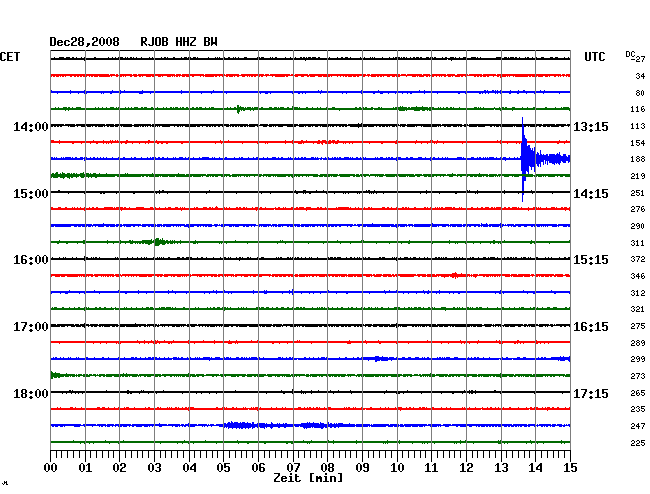Click the DC value 247

[638, 426]
